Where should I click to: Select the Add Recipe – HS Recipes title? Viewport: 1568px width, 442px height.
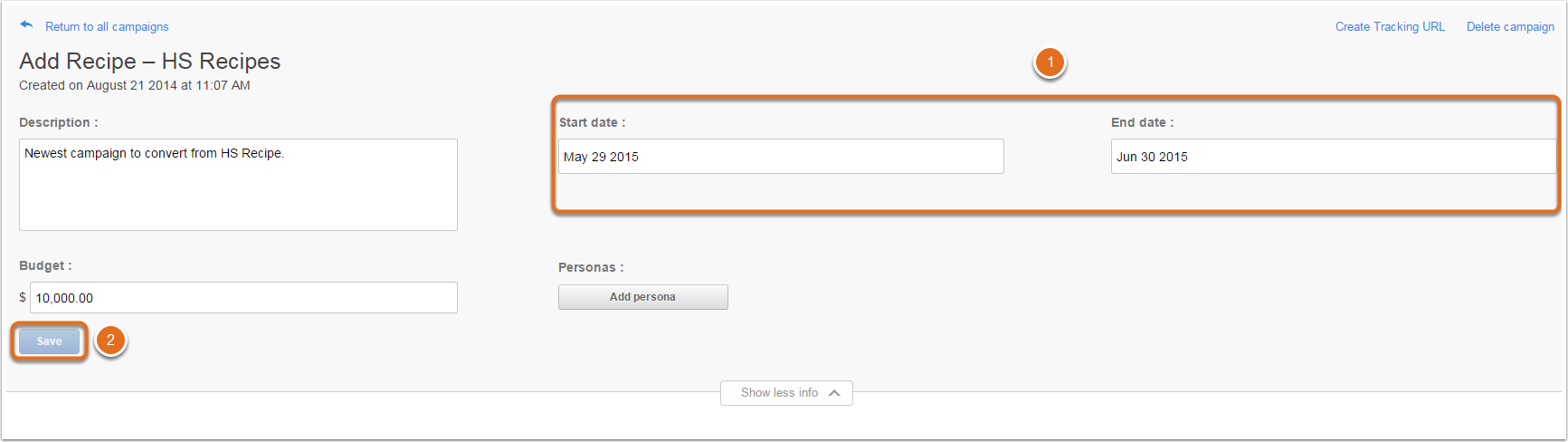[150, 61]
